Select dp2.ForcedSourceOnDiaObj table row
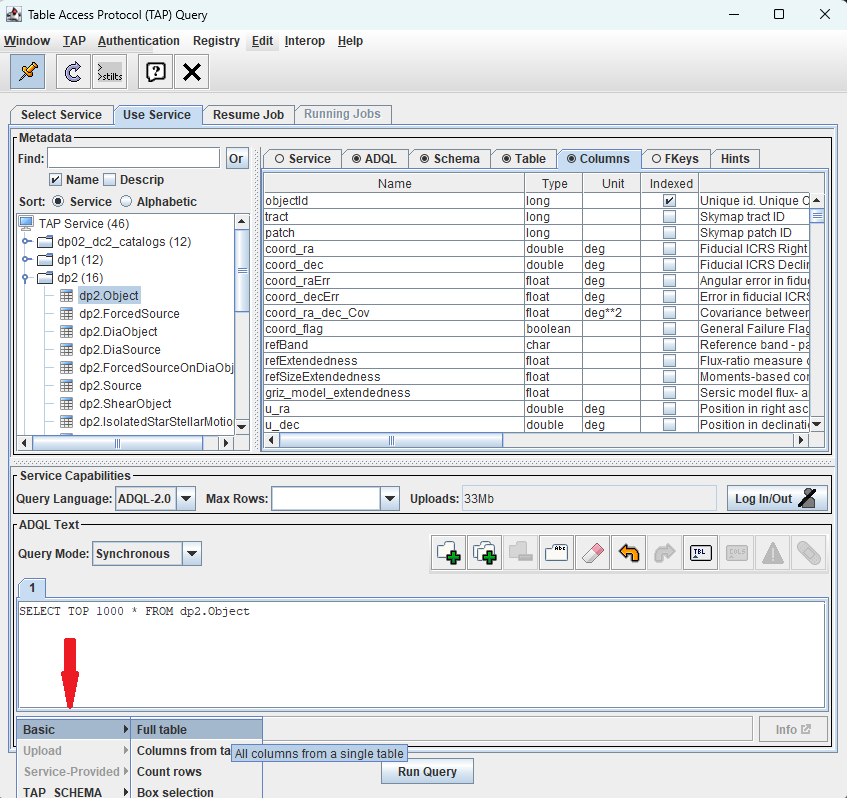Viewport: 847px width, 798px height. (156, 367)
